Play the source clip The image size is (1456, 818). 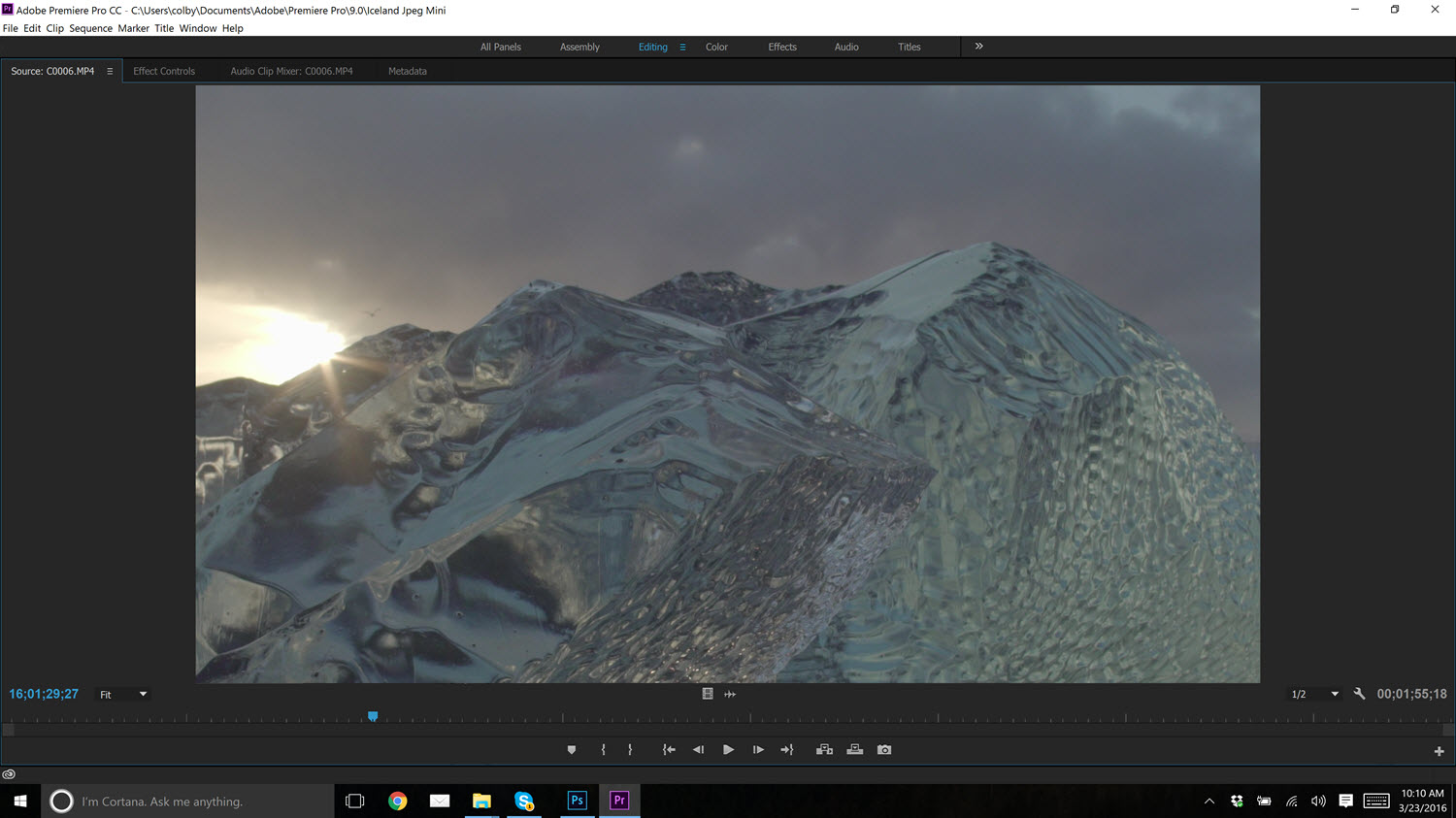pyautogui.click(x=728, y=750)
